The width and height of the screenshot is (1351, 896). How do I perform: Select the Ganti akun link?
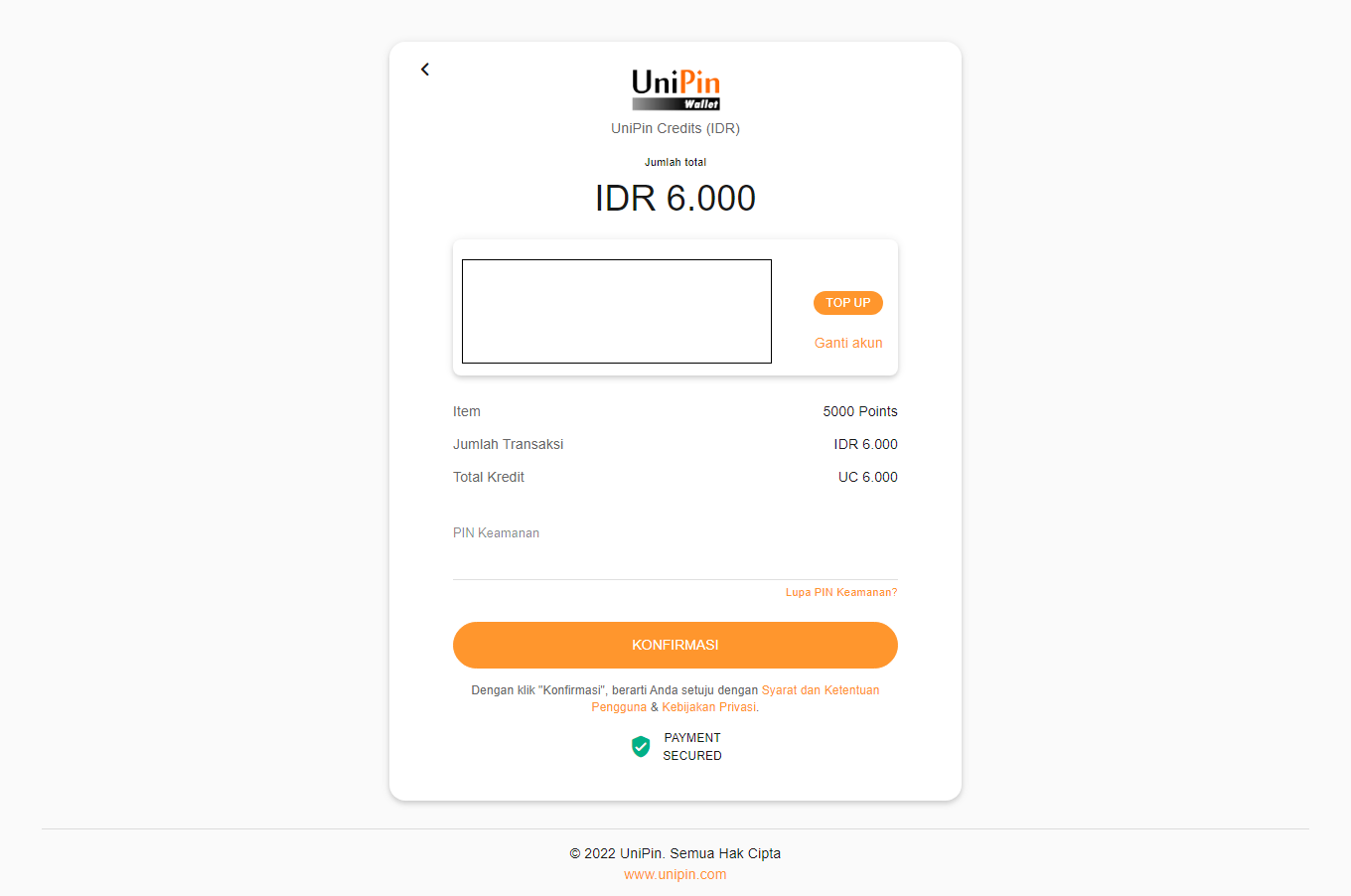point(848,343)
